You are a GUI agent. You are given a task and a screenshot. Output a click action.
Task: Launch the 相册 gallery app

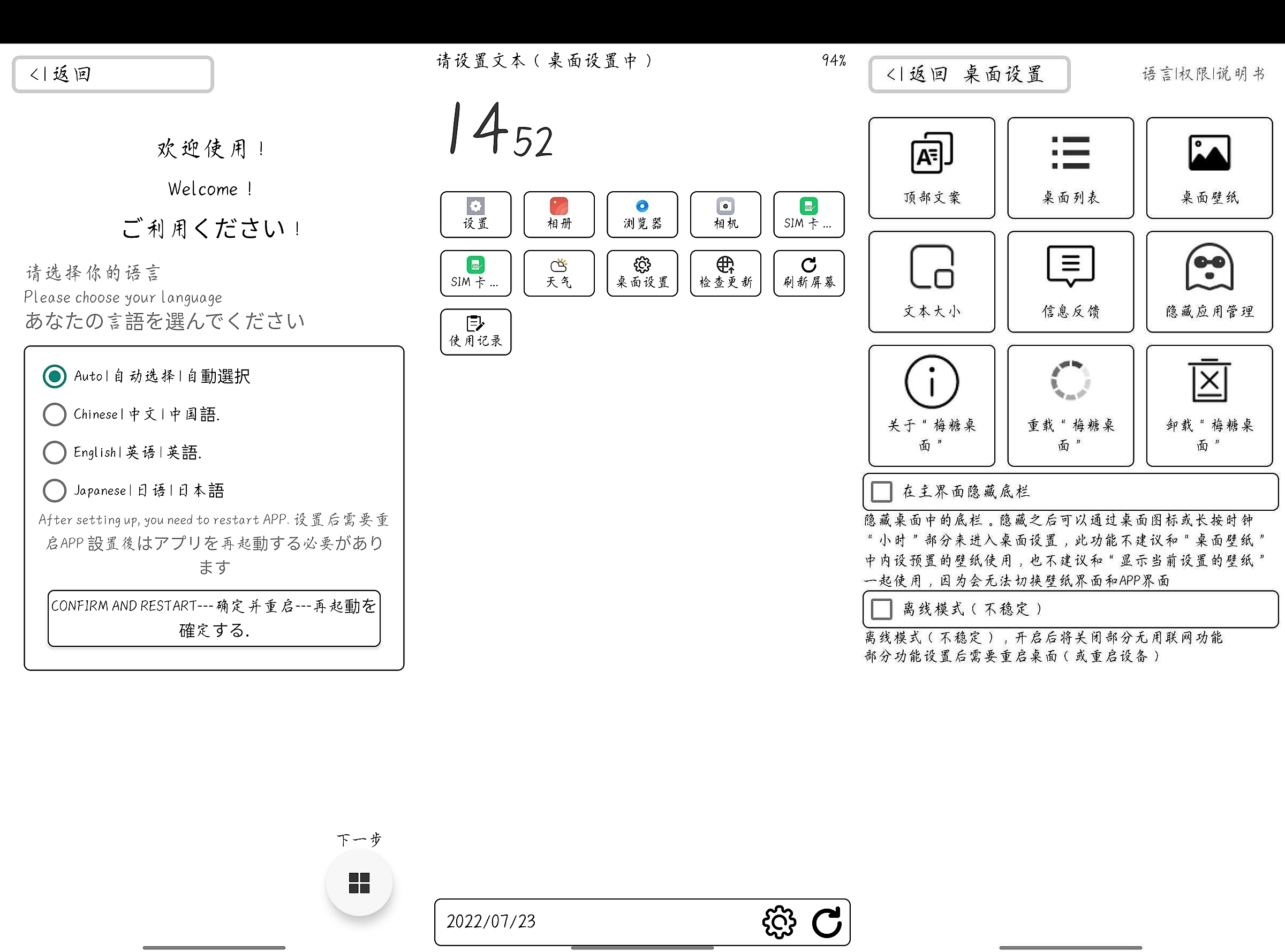pos(558,214)
